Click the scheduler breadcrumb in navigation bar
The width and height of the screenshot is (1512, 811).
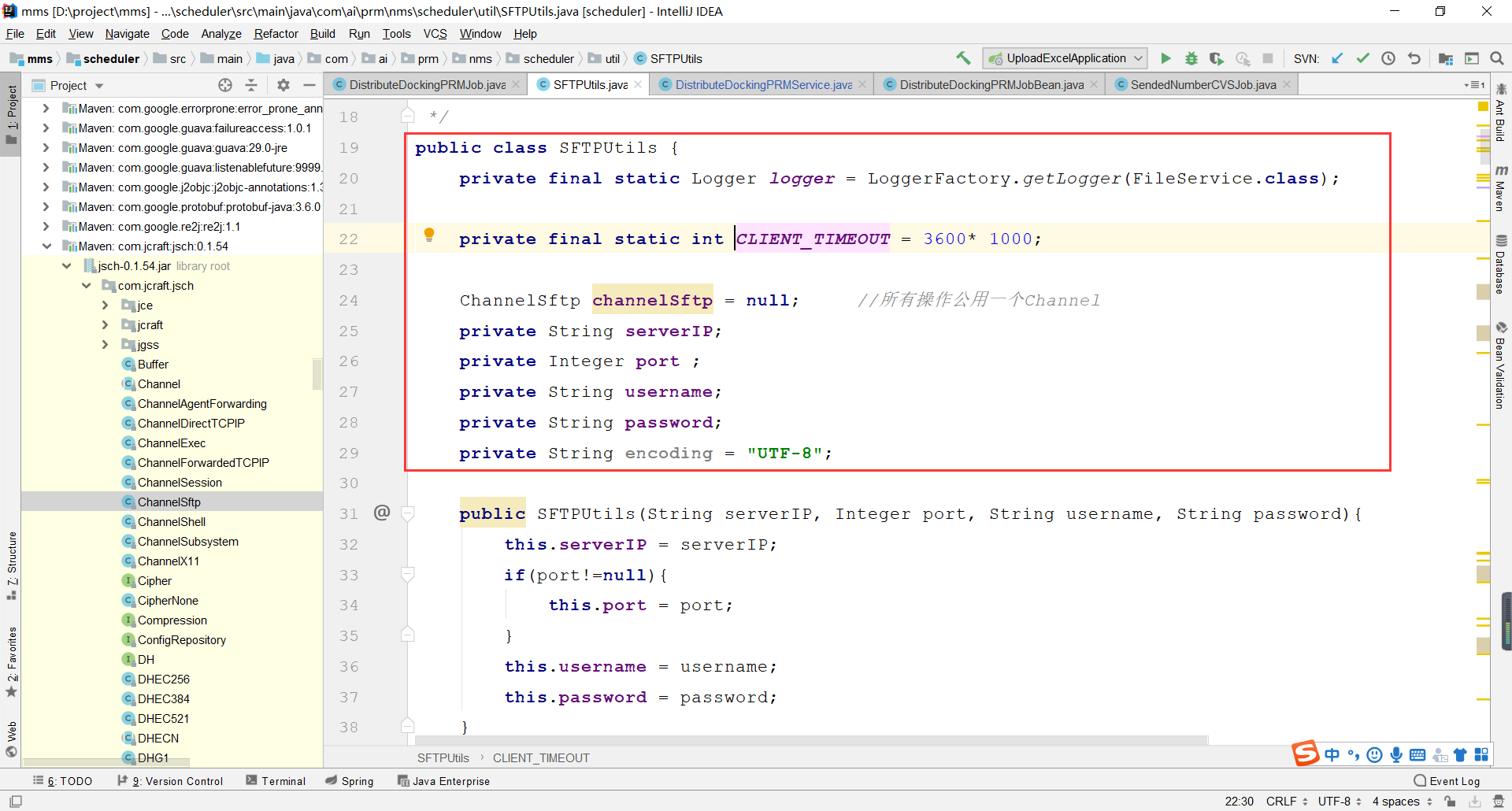[103, 58]
